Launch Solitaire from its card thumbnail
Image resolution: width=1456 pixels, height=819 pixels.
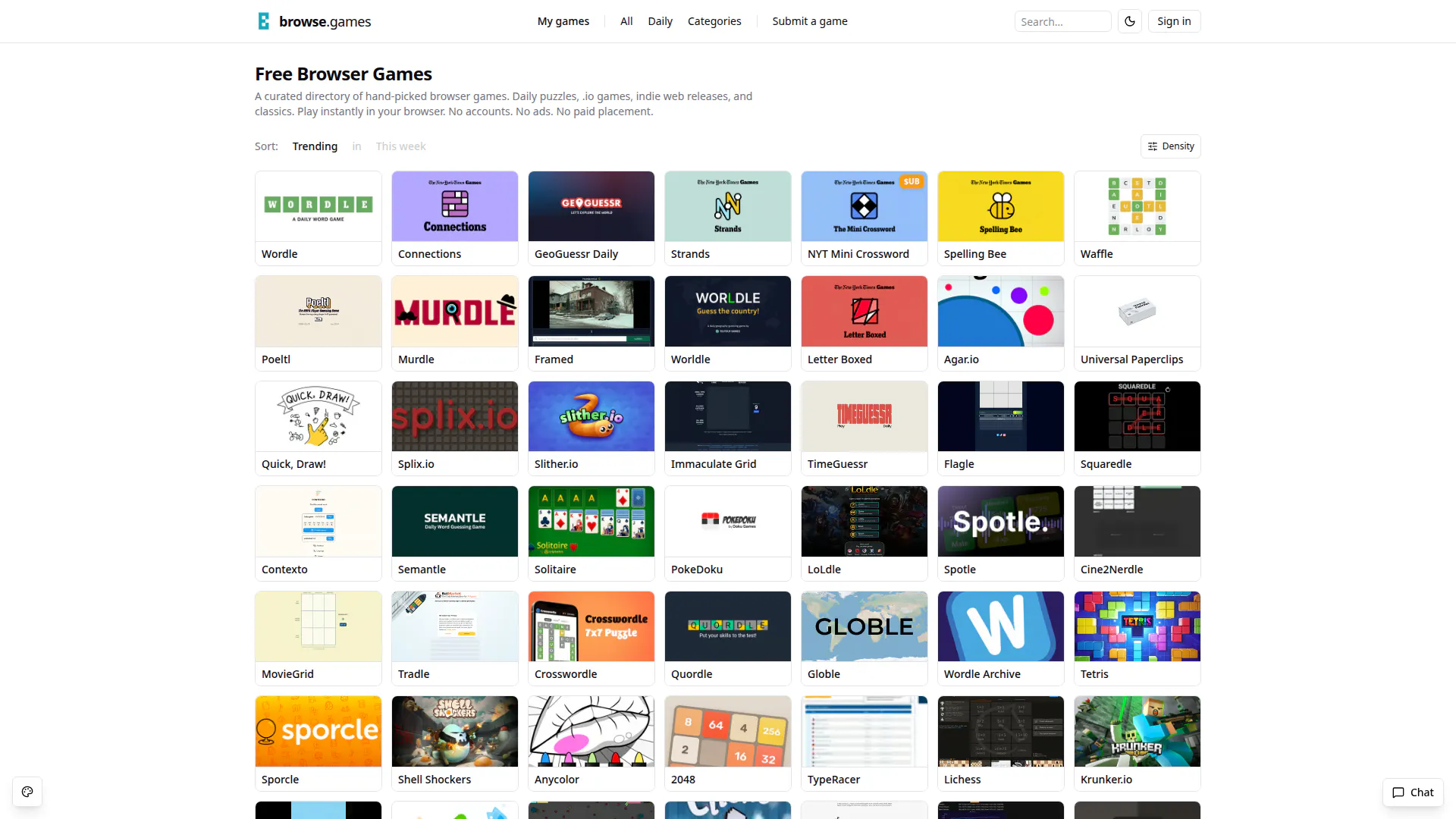(x=591, y=522)
